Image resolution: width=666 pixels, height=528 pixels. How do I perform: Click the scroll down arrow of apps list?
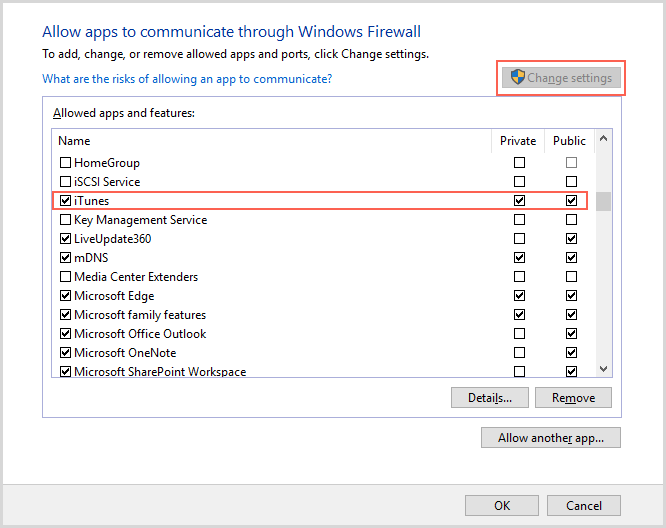click(603, 369)
